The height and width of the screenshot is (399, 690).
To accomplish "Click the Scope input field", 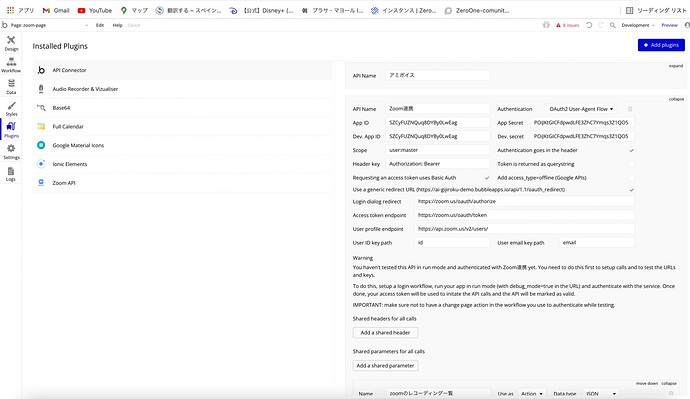I will [438, 150].
